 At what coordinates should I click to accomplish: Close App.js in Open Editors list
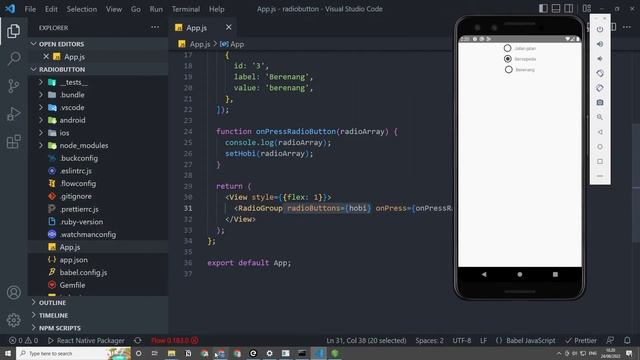point(46,57)
